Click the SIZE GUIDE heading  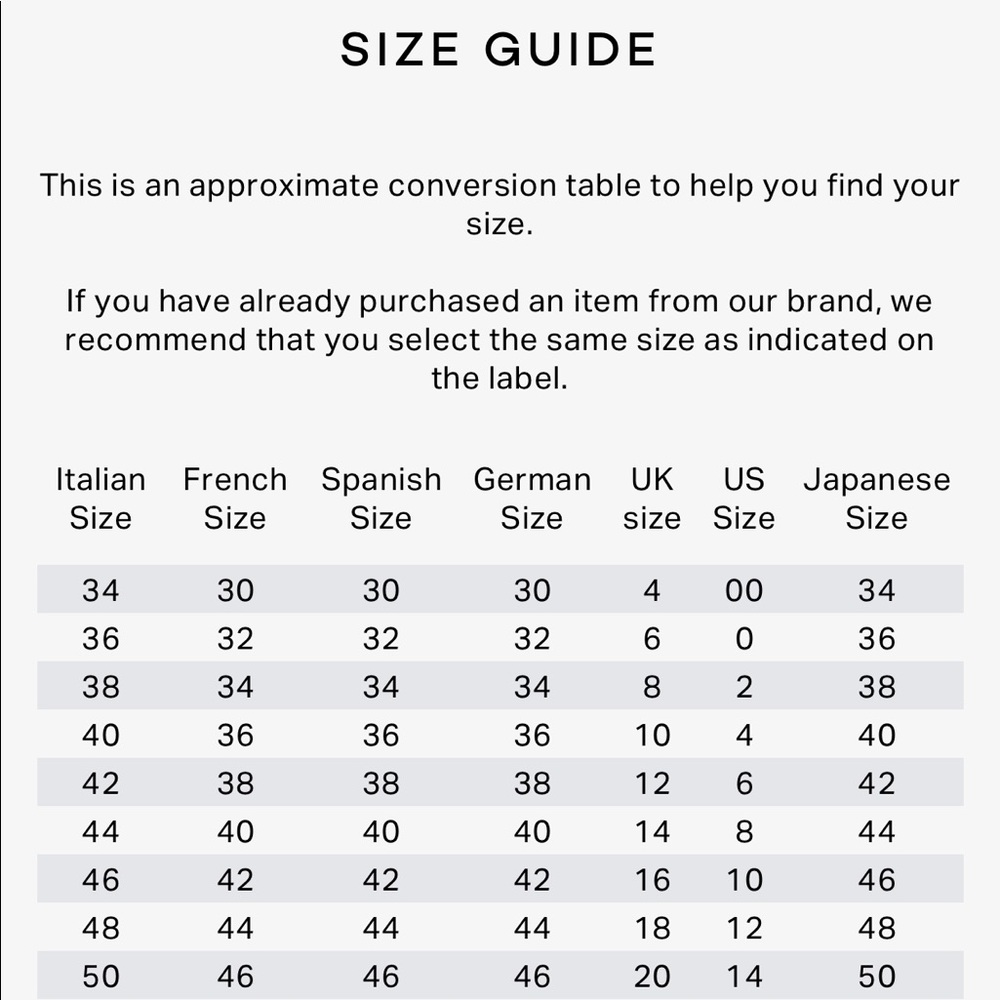[498, 50]
